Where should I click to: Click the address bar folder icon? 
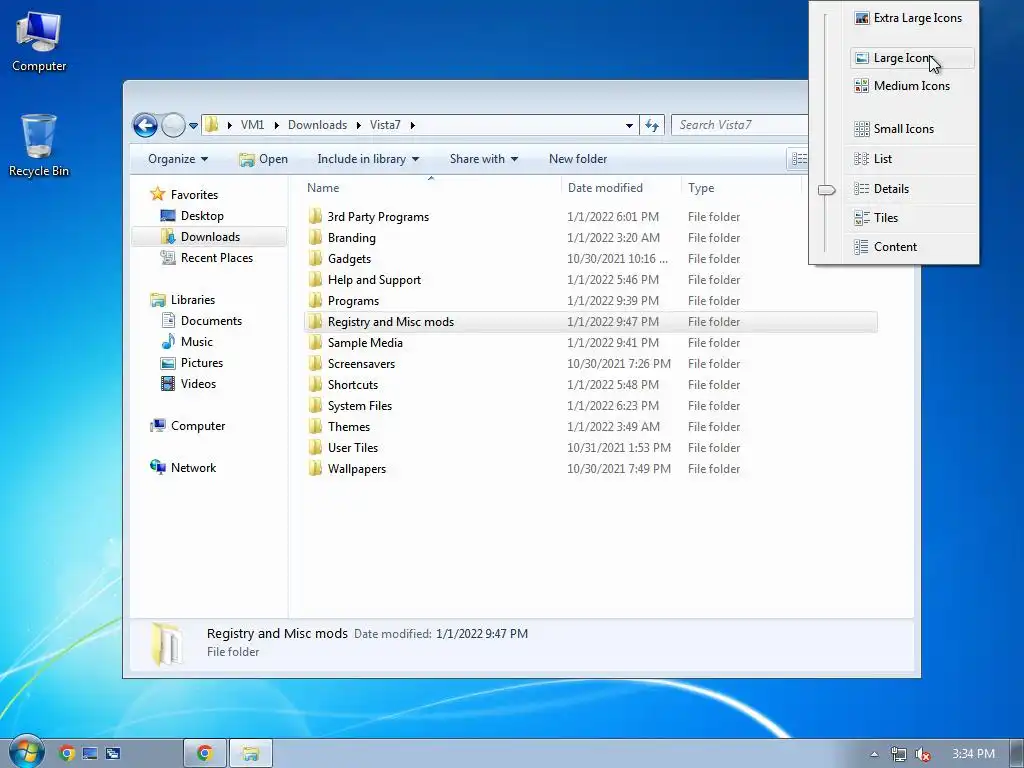coord(211,124)
